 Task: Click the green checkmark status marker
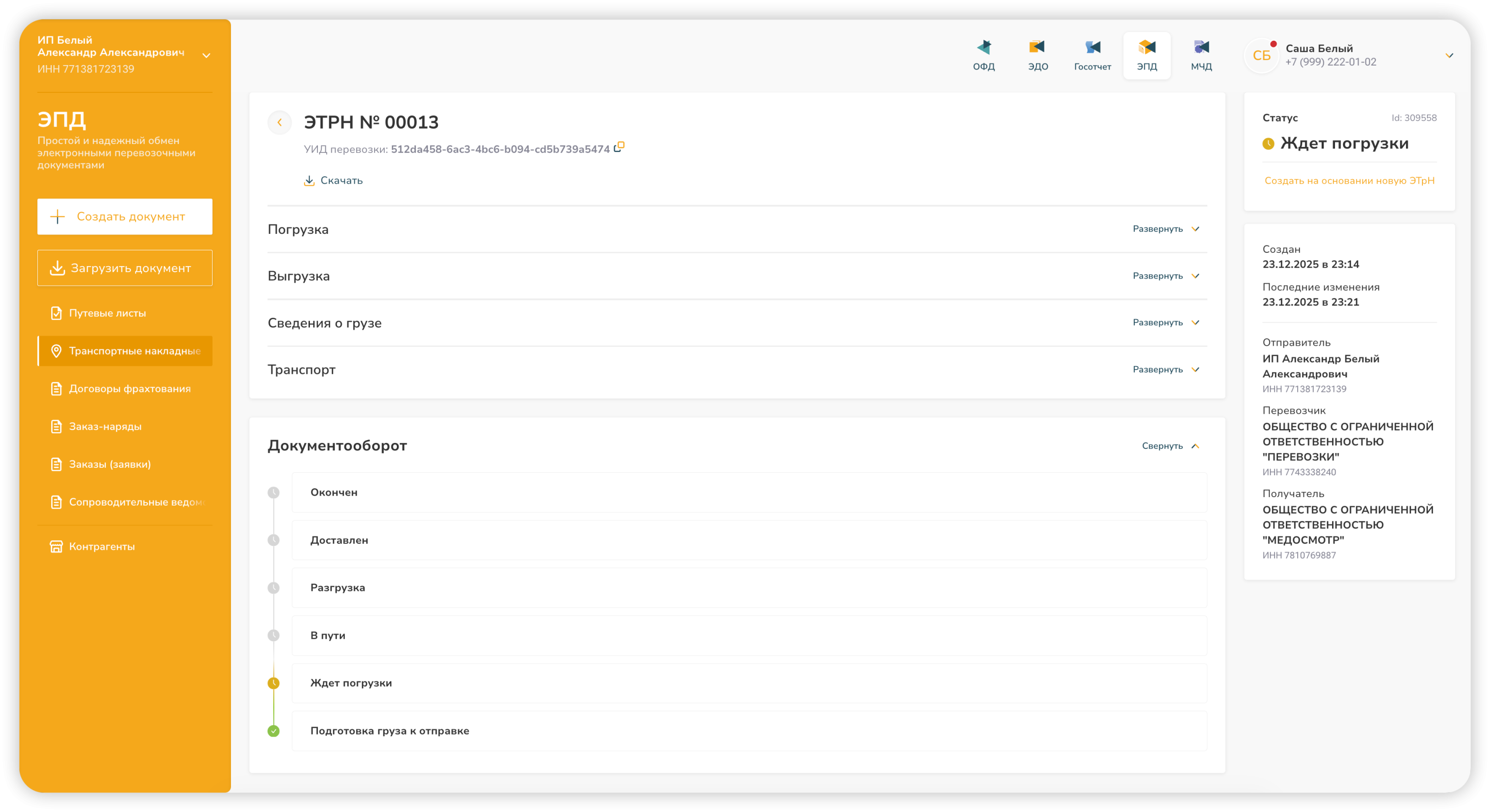point(274,731)
